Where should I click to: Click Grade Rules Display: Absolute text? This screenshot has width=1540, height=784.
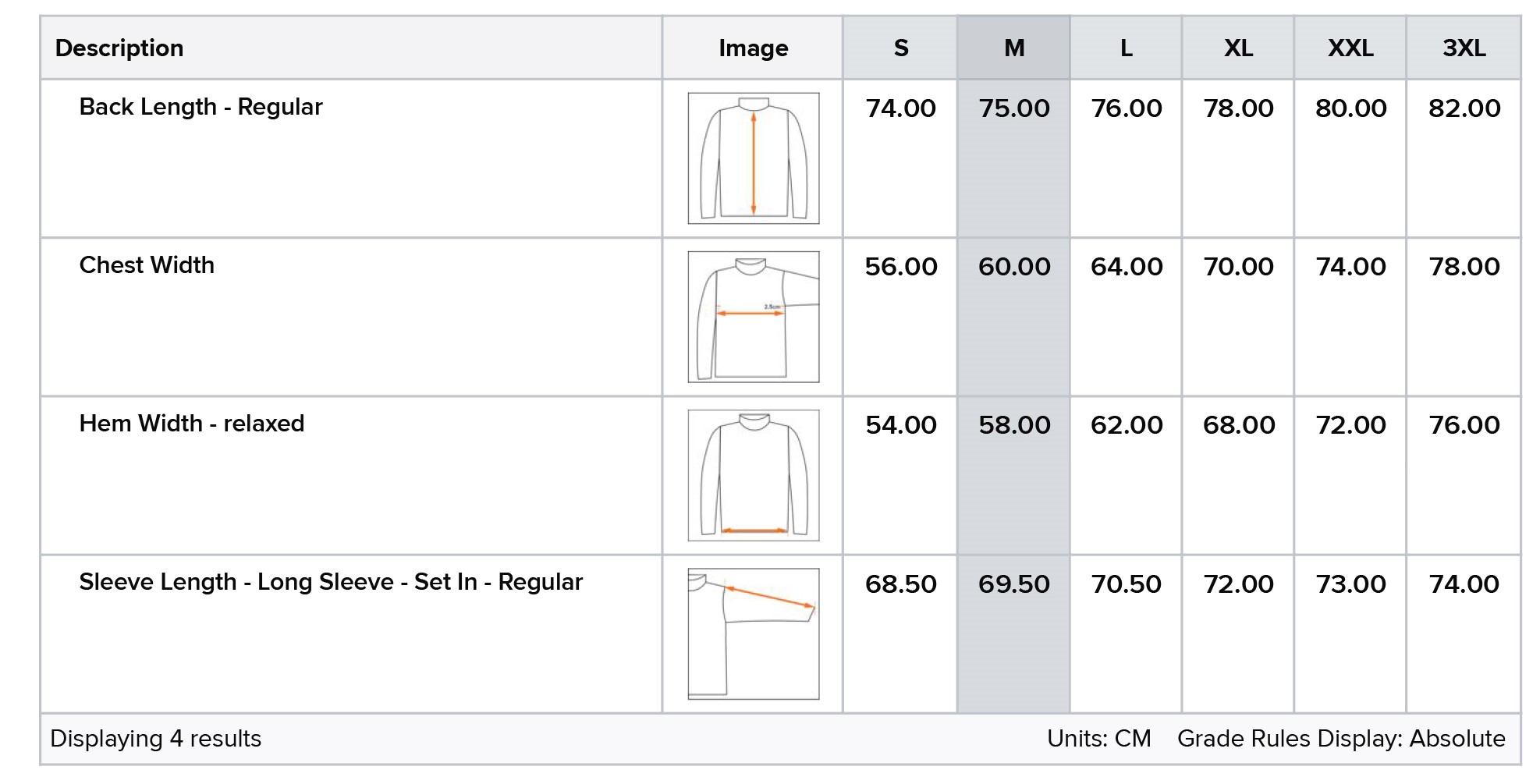[1341, 739]
